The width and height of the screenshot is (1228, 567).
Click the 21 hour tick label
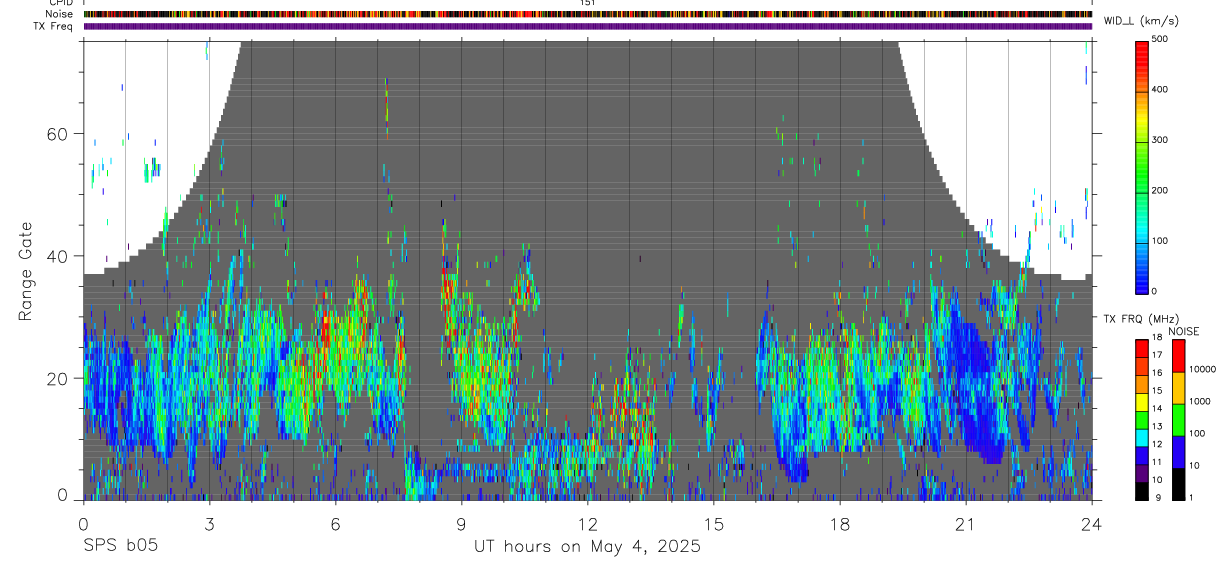[965, 524]
